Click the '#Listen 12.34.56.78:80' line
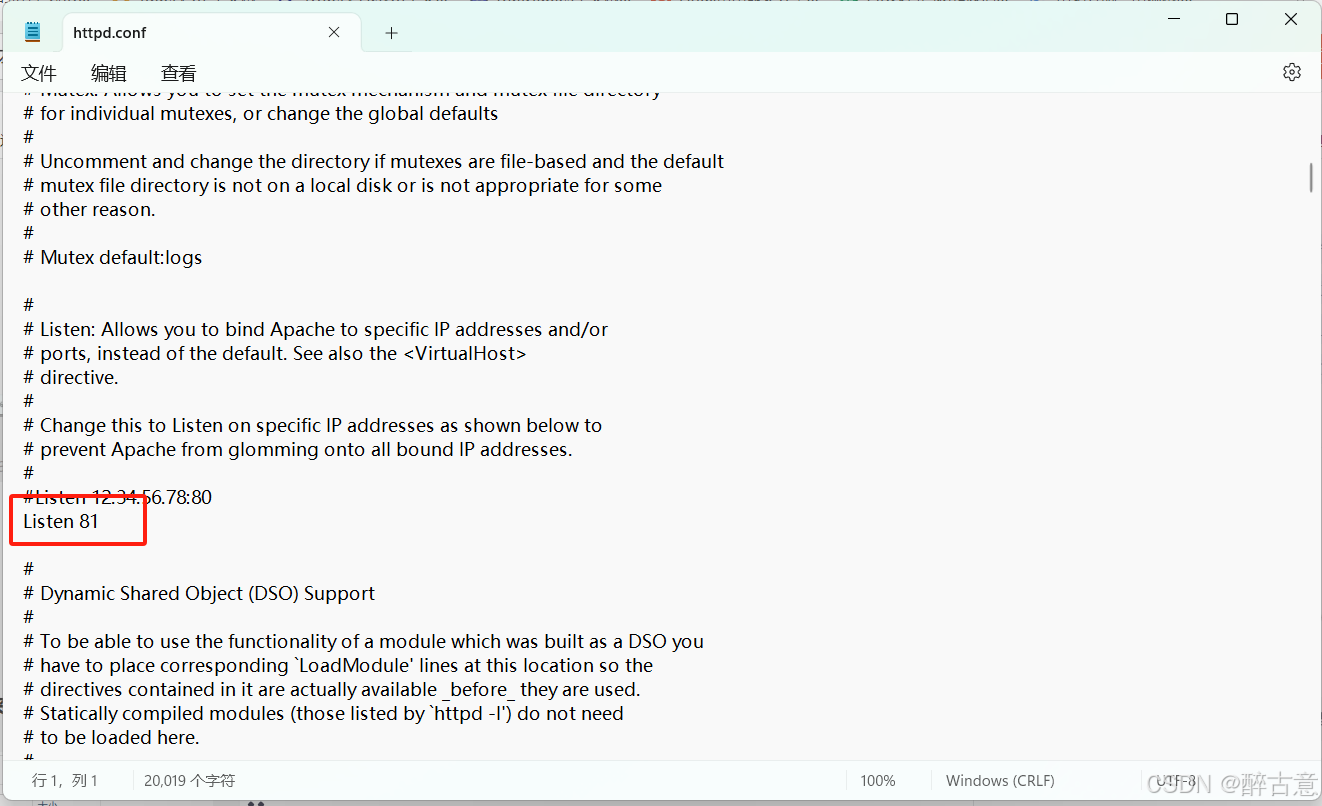This screenshot has width=1322, height=806. [117, 497]
